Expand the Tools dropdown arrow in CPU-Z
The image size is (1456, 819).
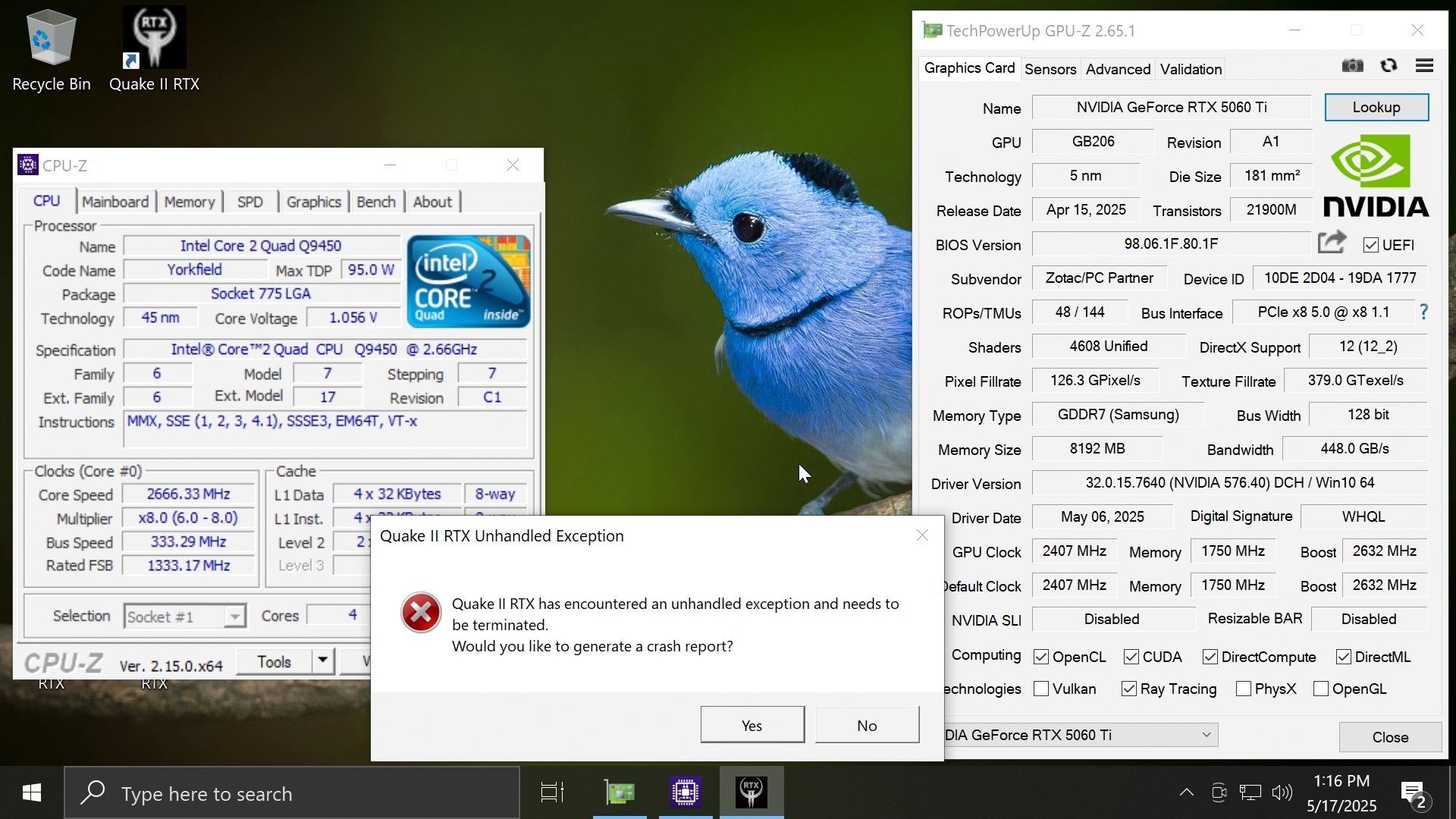tap(323, 661)
